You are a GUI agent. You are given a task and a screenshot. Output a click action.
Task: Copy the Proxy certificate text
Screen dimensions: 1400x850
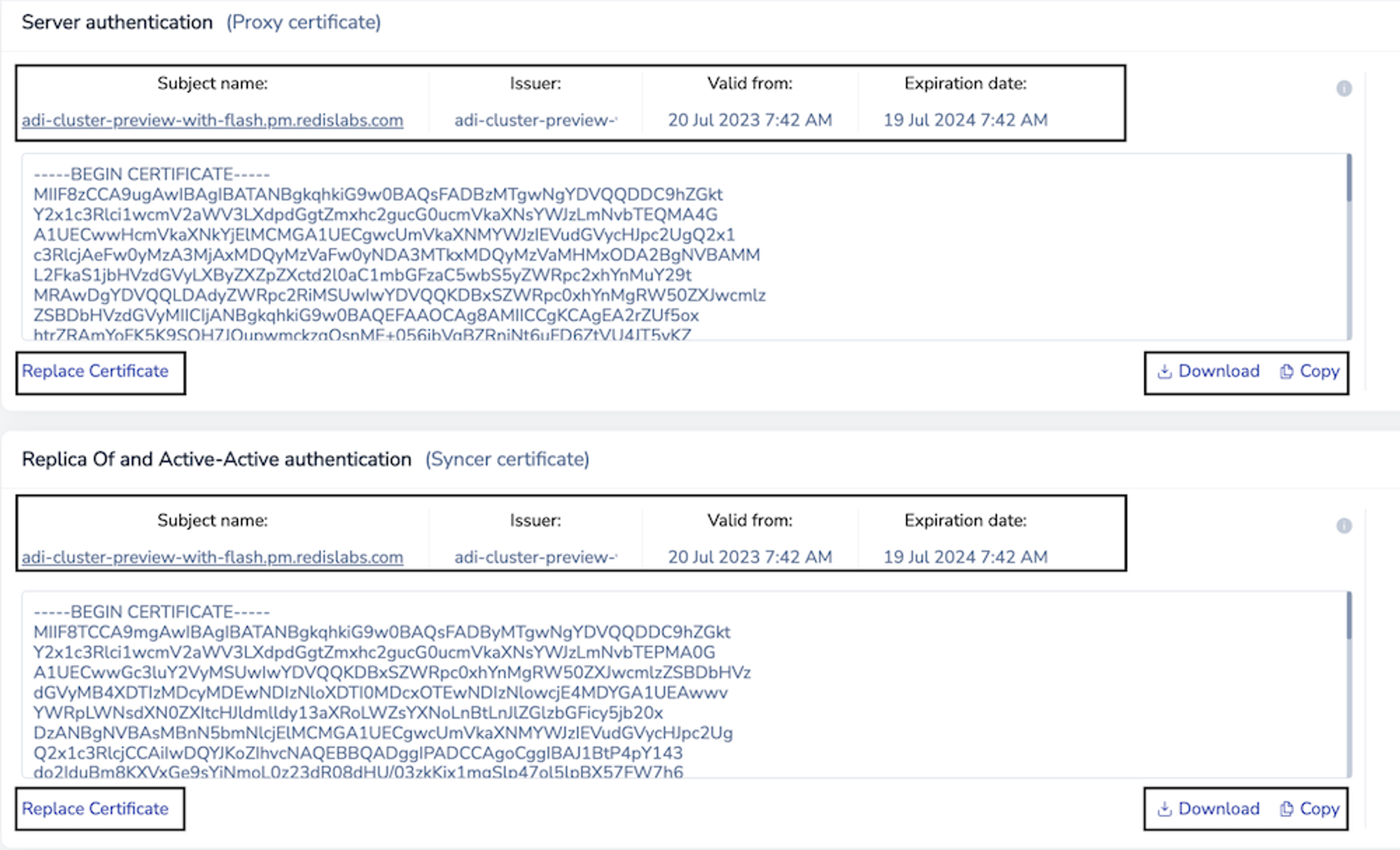click(x=1310, y=372)
